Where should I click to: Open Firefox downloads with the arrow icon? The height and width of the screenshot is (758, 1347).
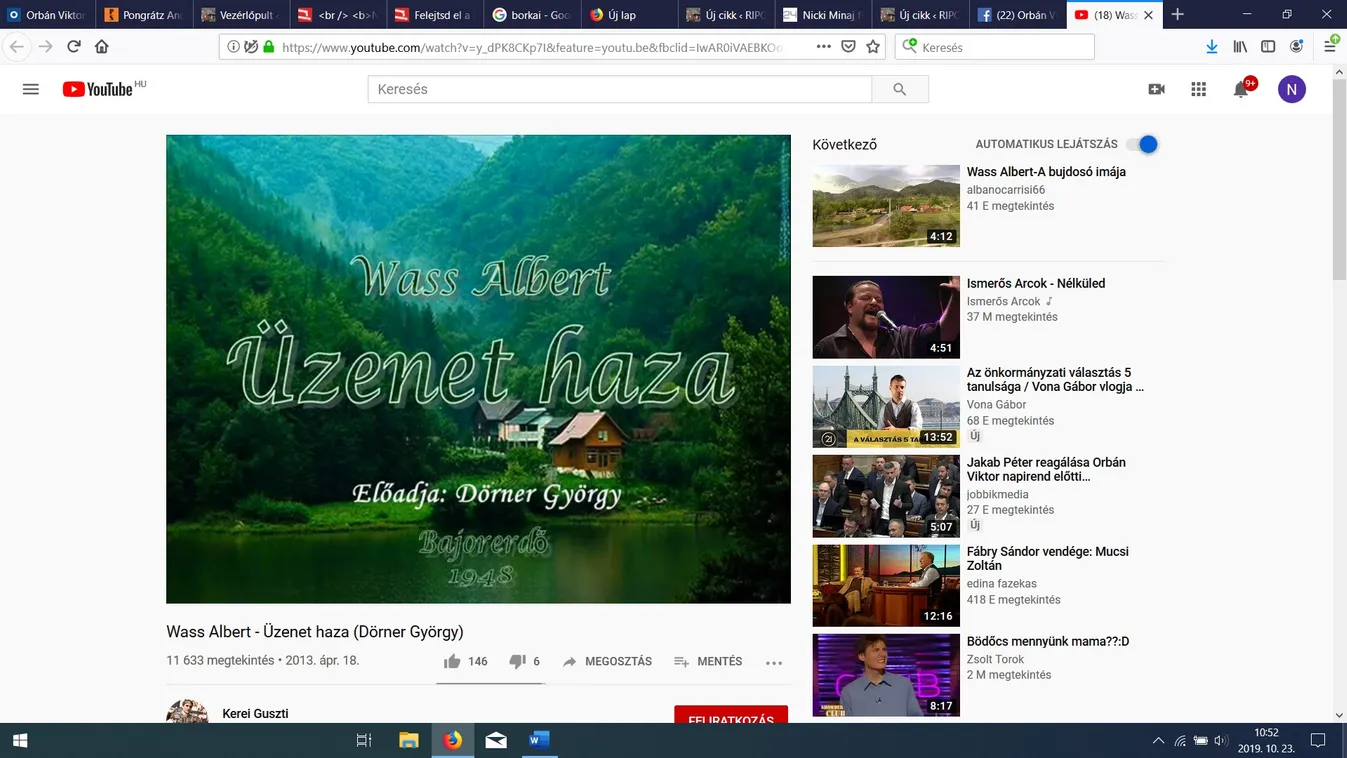click(x=1211, y=46)
